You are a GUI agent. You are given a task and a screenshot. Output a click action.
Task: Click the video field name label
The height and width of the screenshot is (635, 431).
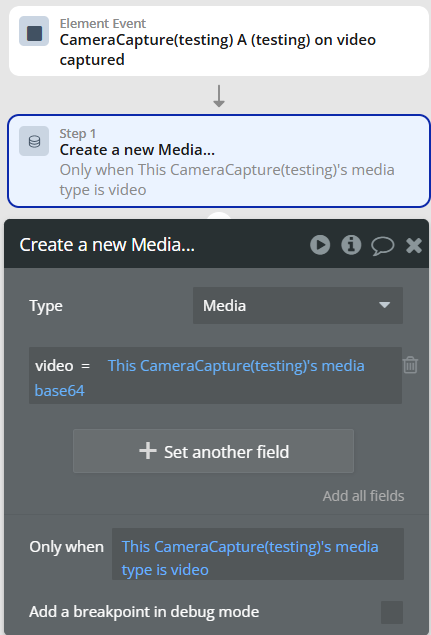pyautogui.click(x=54, y=366)
